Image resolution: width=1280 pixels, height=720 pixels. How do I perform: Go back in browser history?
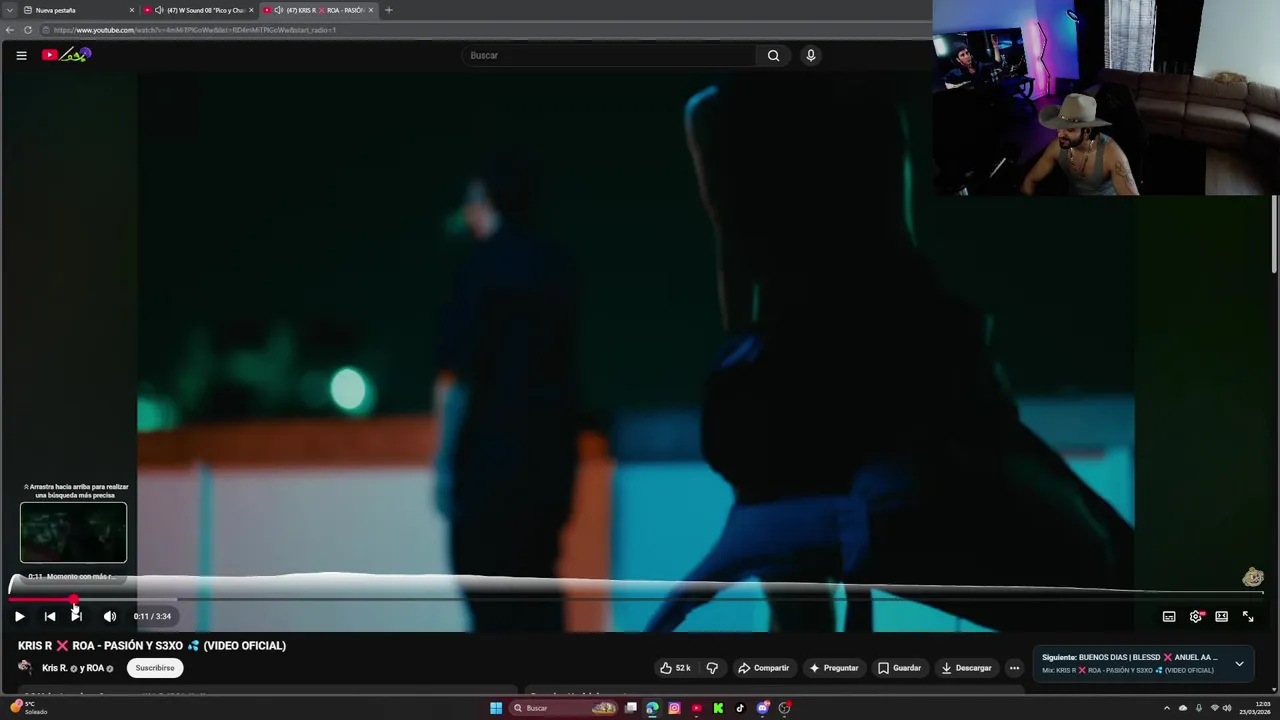(9, 30)
